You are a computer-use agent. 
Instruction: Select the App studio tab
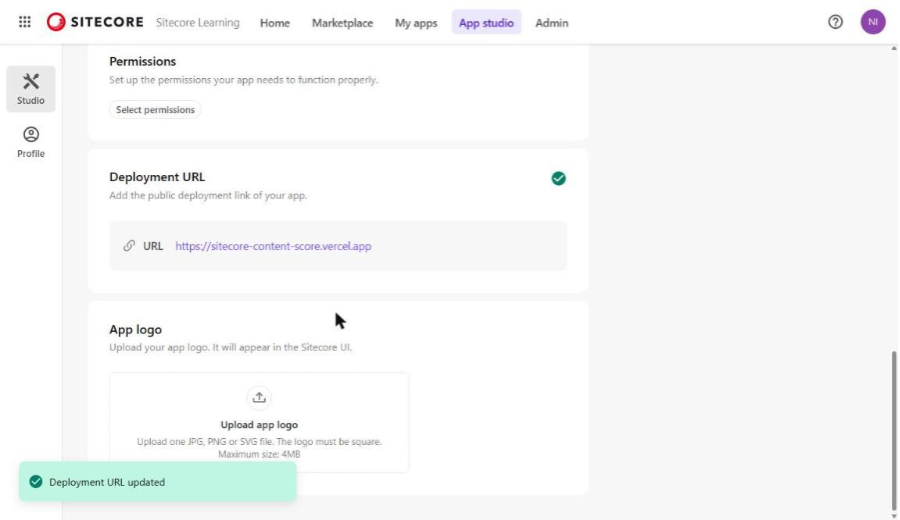tap(486, 23)
